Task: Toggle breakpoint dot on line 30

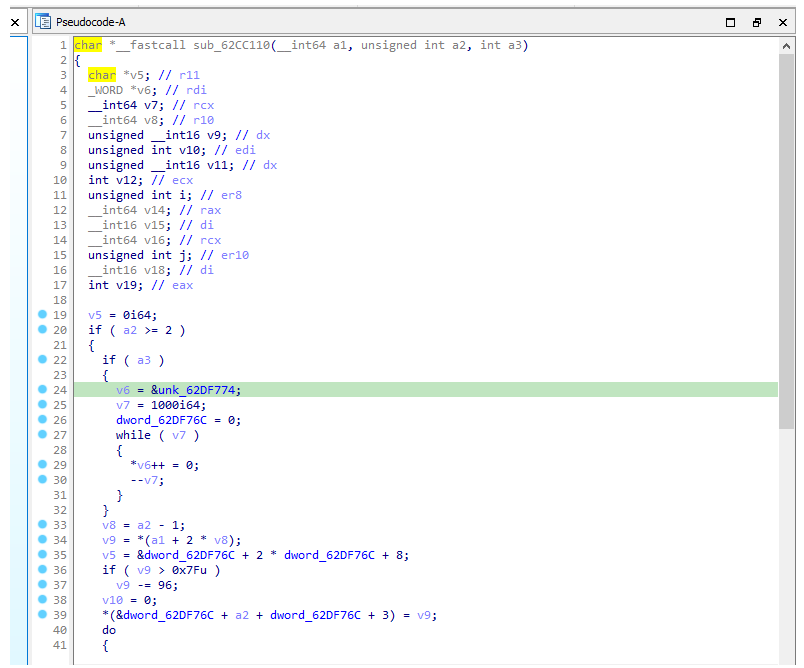Action: [43, 479]
